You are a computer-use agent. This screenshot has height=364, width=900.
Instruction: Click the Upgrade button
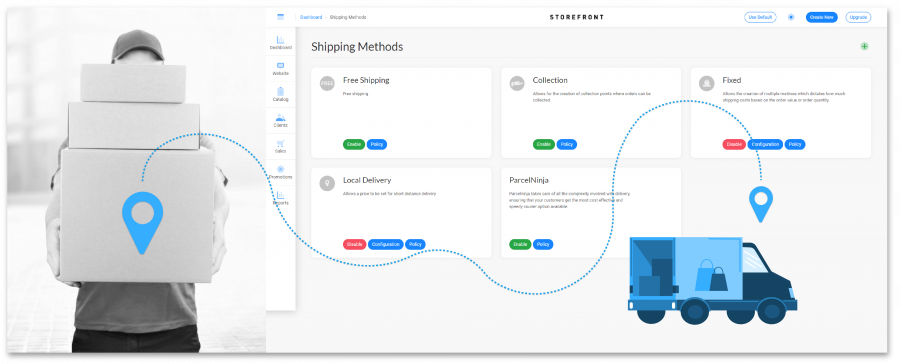pos(858,17)
